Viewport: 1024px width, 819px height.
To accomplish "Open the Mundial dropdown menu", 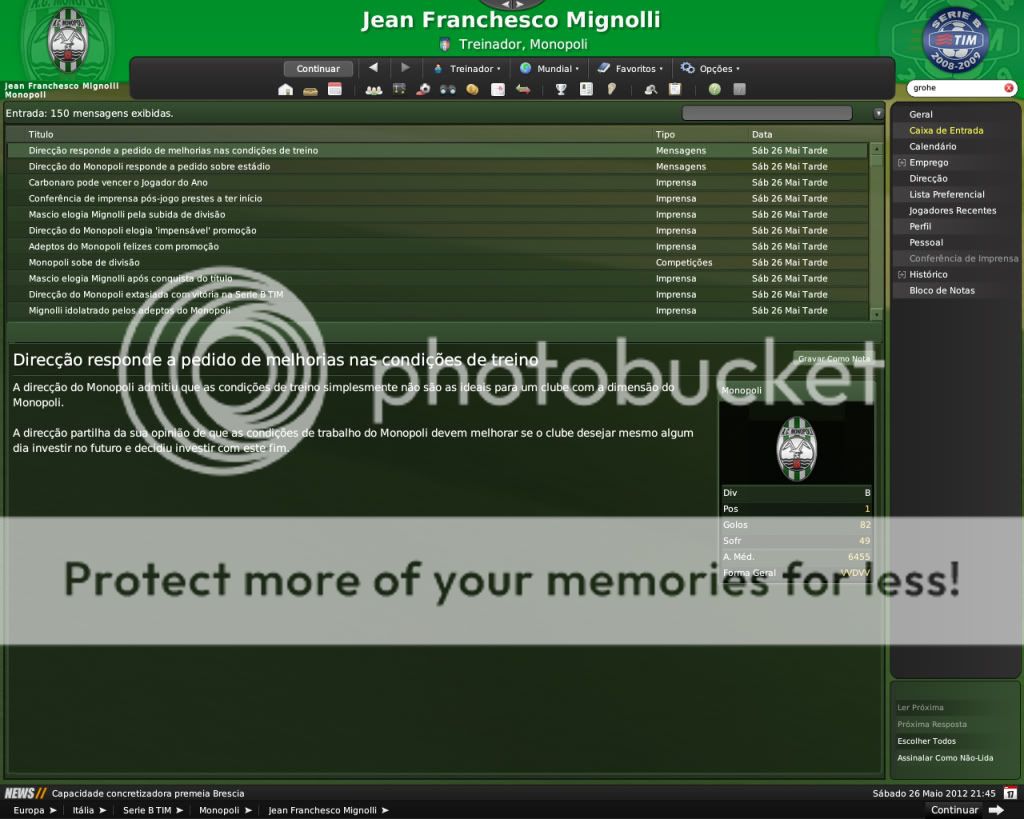I will [x=549, y=69].
